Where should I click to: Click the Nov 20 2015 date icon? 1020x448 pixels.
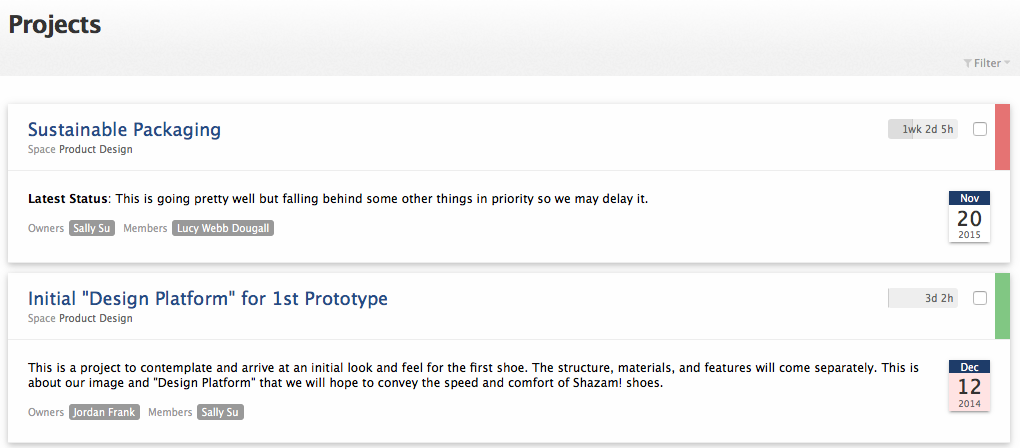click(x=969, y=216)
